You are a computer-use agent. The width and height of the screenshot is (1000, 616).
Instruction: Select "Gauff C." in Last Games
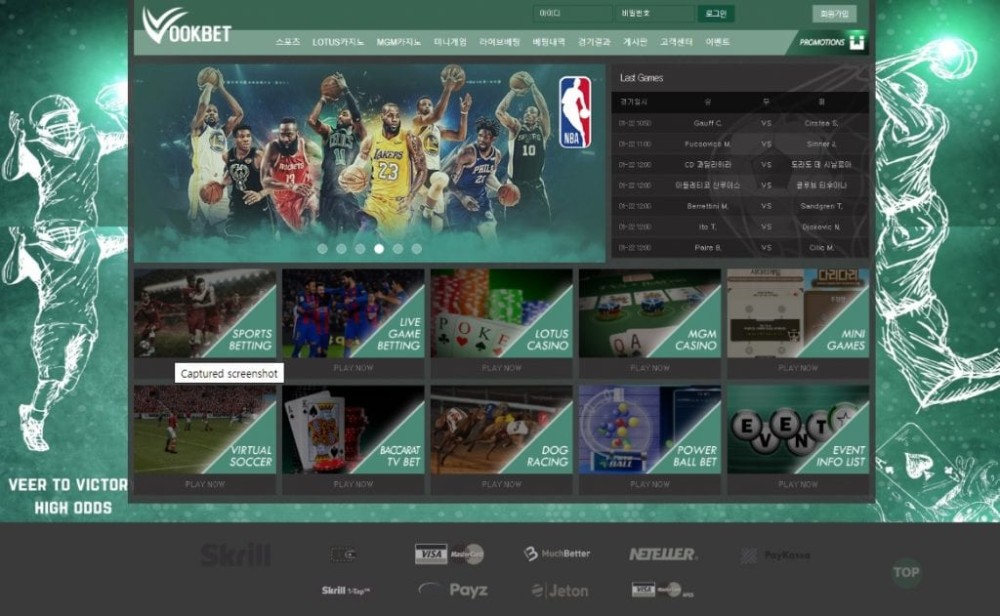707,123
